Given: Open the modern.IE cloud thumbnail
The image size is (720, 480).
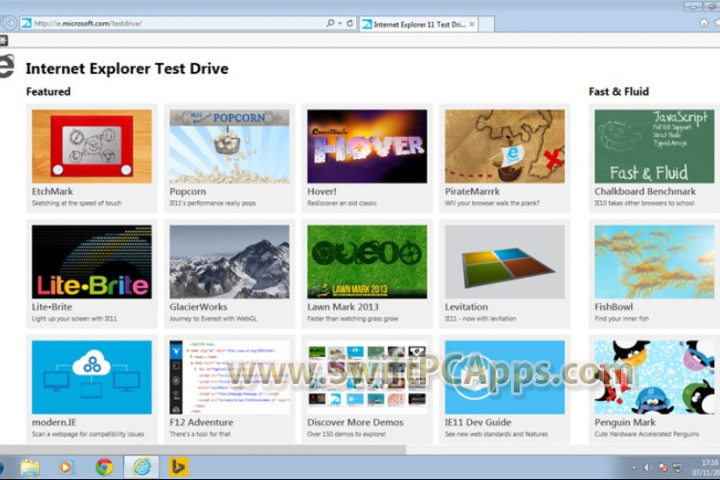Looking at the screenshot, I should coord(92,377).
